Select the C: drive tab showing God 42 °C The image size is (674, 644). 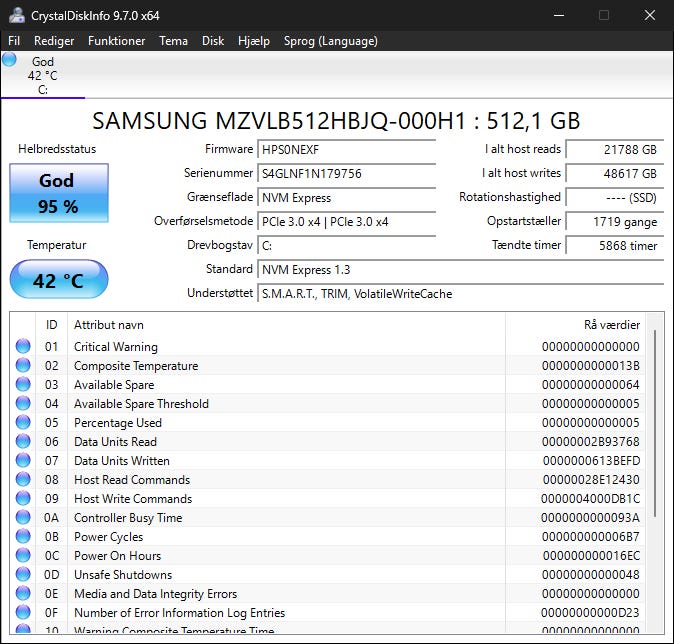click(43, 75)
